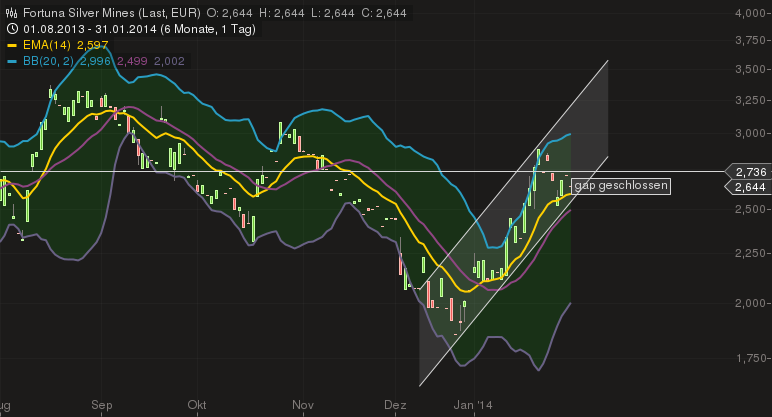
Task: Click the clock icon next to date range
Action: click(x=10, y=29)
